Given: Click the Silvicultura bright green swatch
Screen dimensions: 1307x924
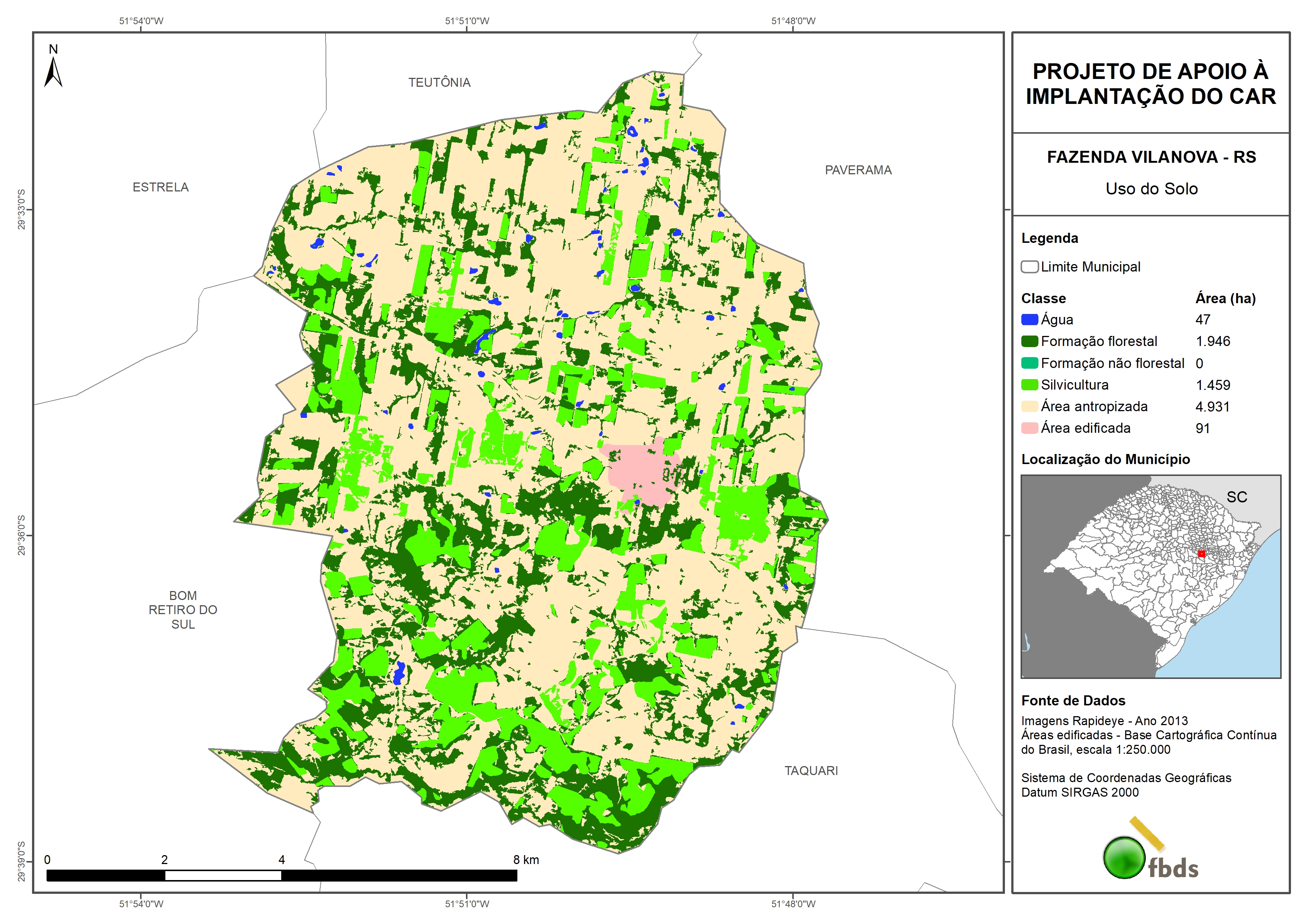Looking at the screenshot, I should [1029, 385].
